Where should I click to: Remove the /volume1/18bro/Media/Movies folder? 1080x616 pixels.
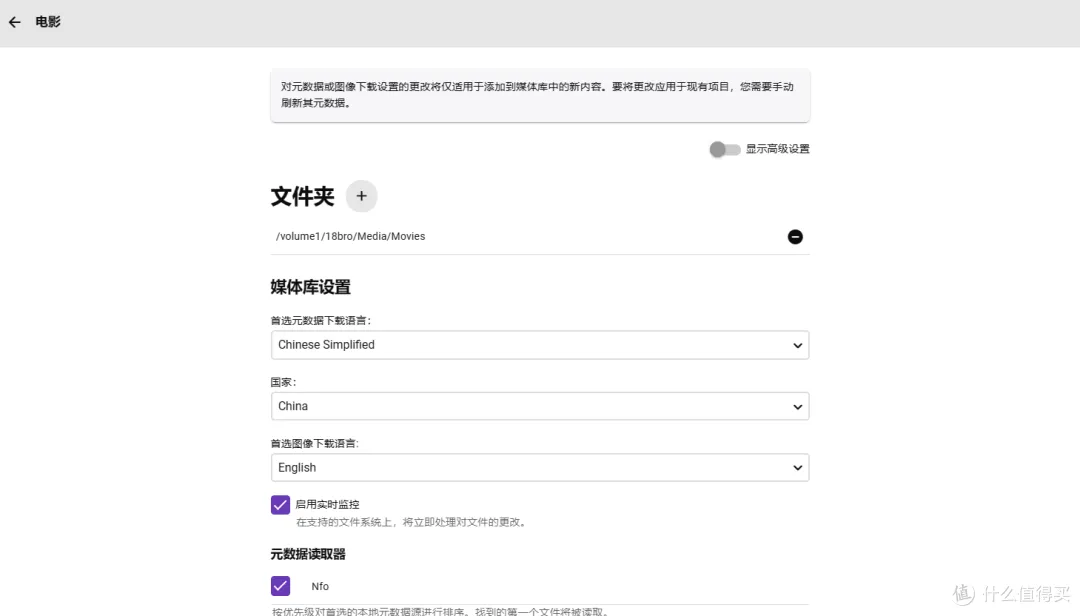pyautogui.click(x=795, y=237)
